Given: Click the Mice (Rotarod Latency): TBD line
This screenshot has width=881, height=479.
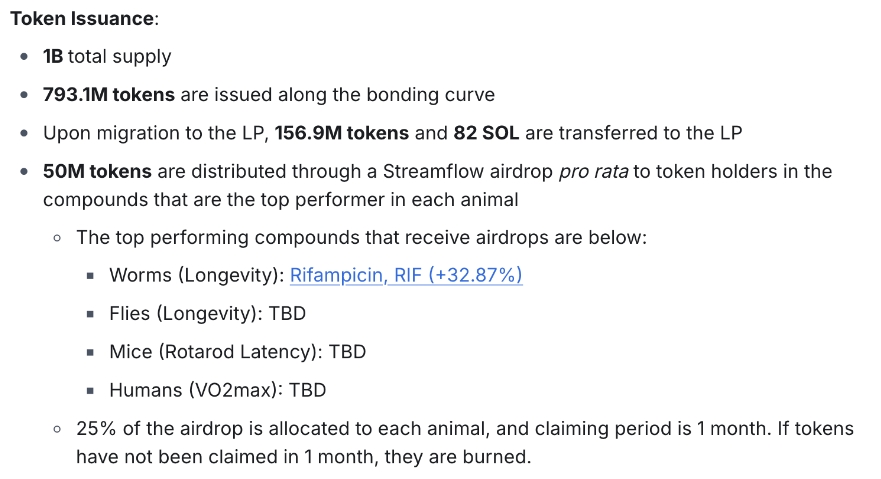Looking at the screenshot, I should click(x=238, y=352).
